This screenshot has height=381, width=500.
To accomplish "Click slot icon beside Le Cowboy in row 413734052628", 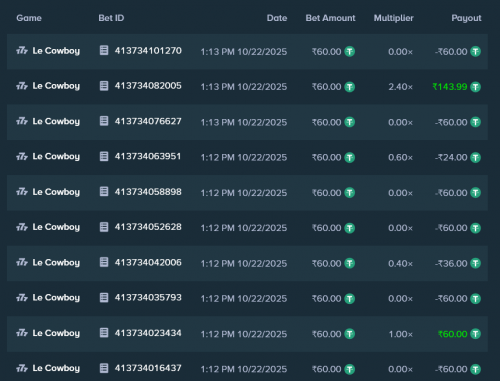I will click(x=22, y=227).
